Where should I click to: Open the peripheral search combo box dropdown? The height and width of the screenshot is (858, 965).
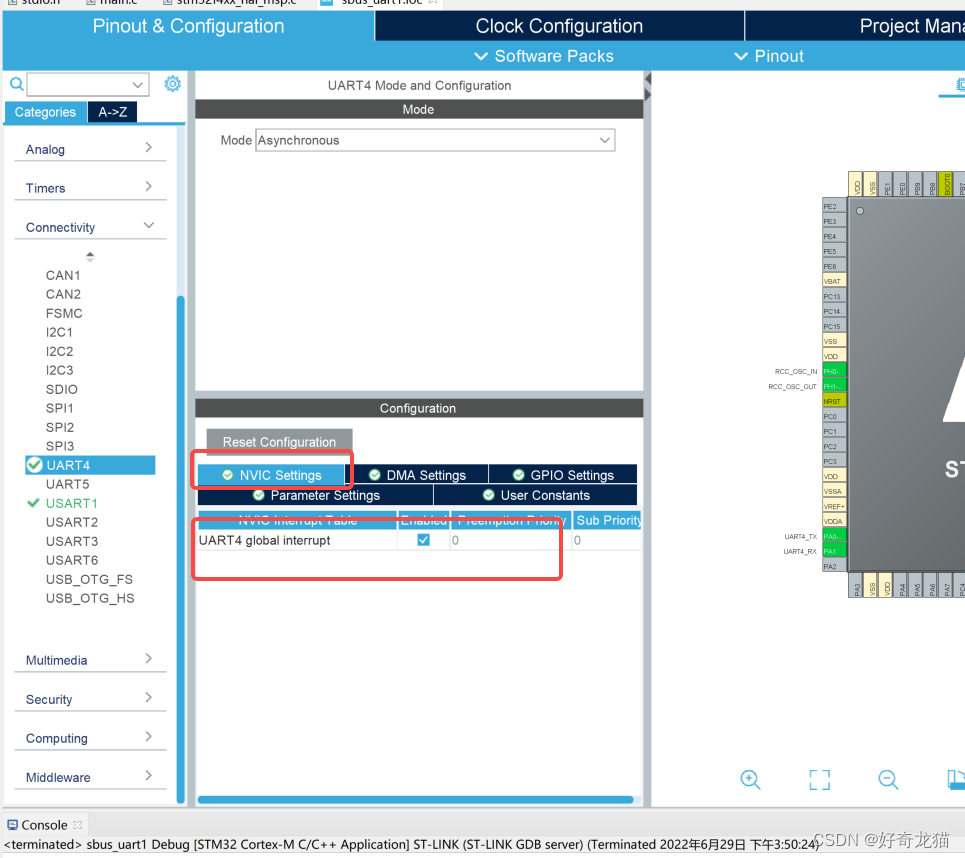[x=137, y=84]
